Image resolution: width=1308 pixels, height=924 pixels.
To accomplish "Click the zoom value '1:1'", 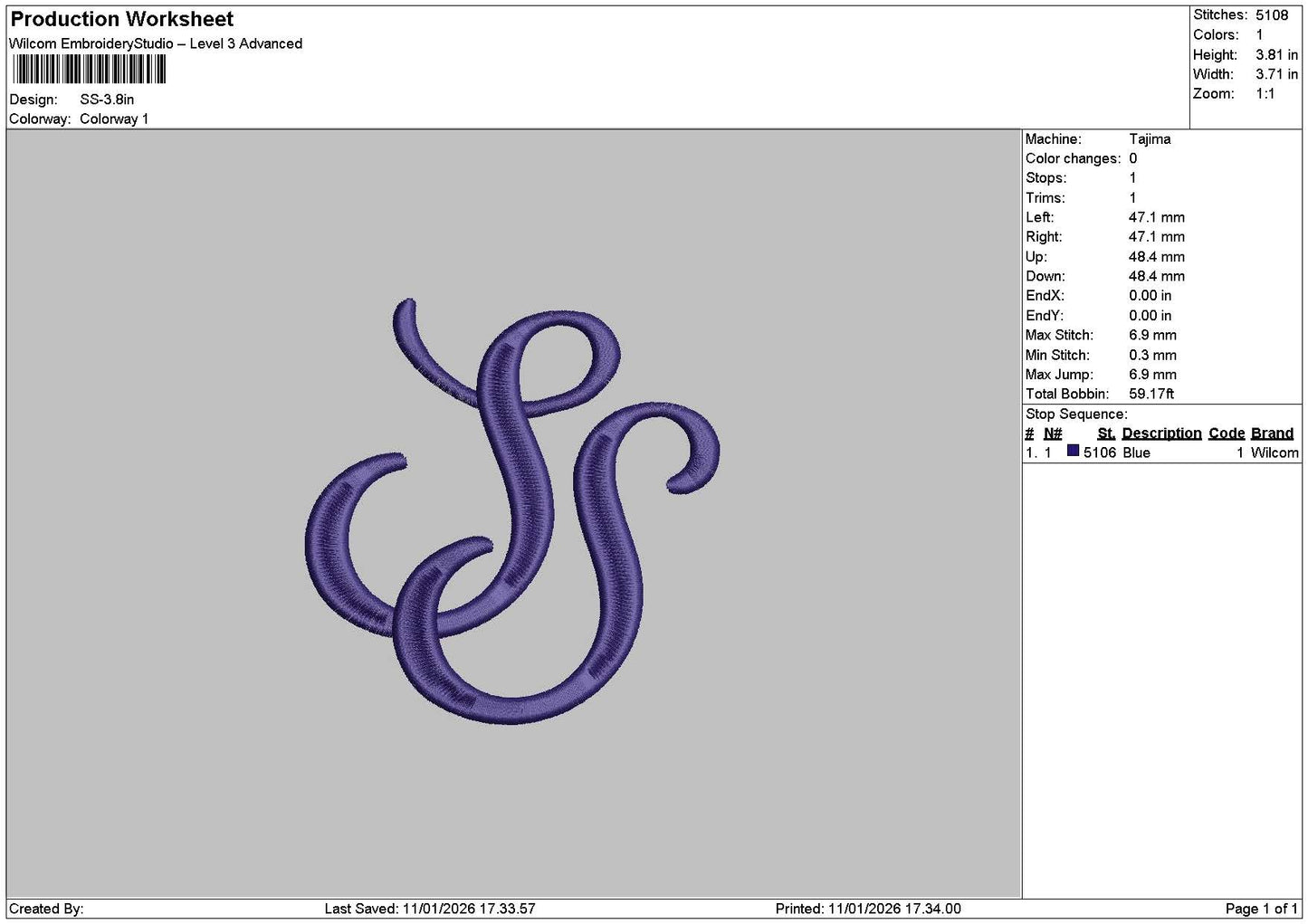I will 1265,93.
